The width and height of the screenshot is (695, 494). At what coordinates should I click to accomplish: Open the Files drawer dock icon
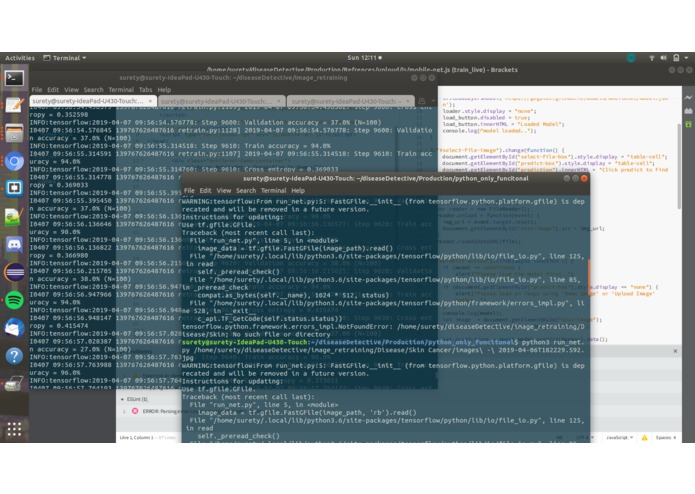(14, 133)
